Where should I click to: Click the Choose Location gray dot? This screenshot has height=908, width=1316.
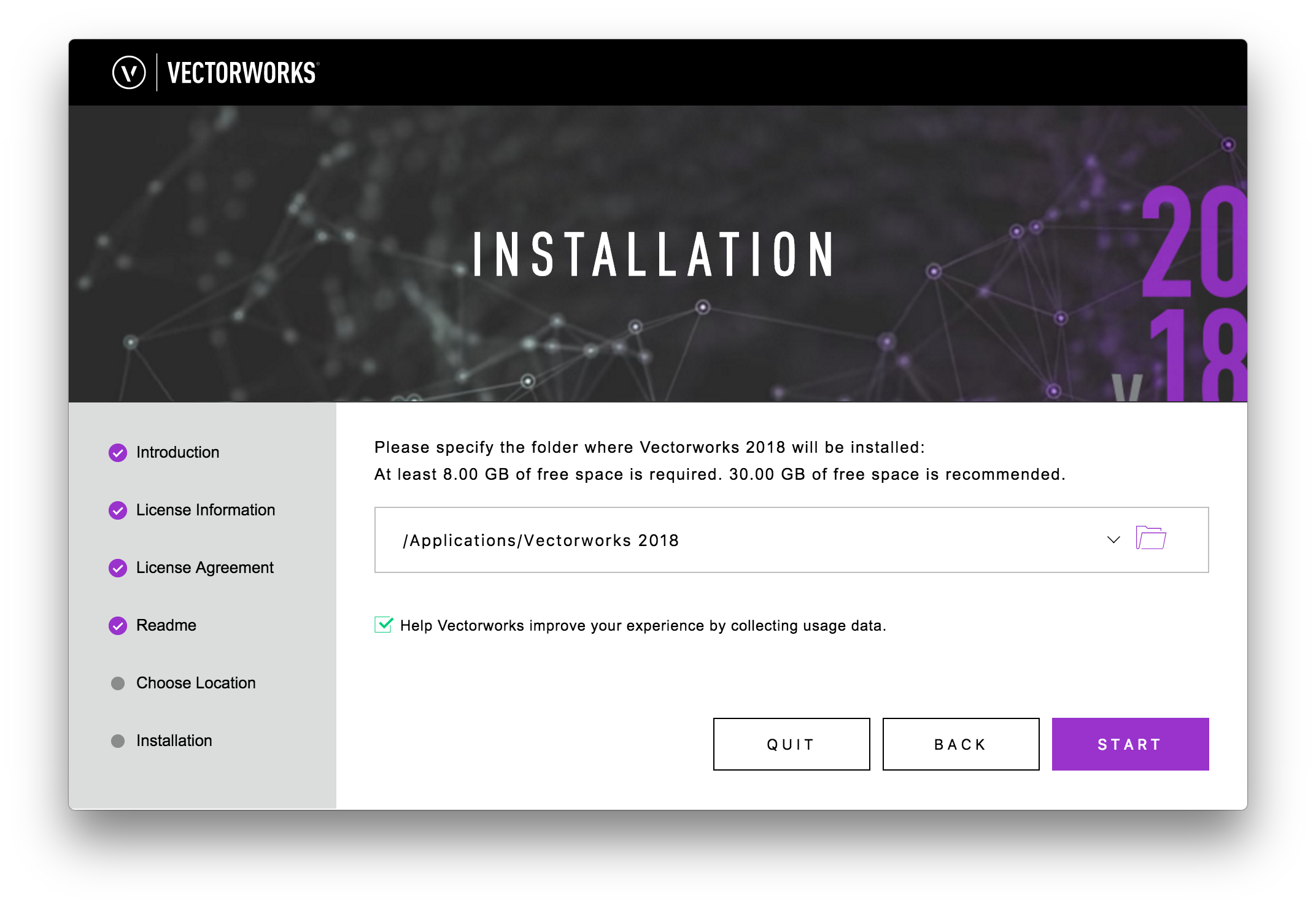[x=118, y=683]
